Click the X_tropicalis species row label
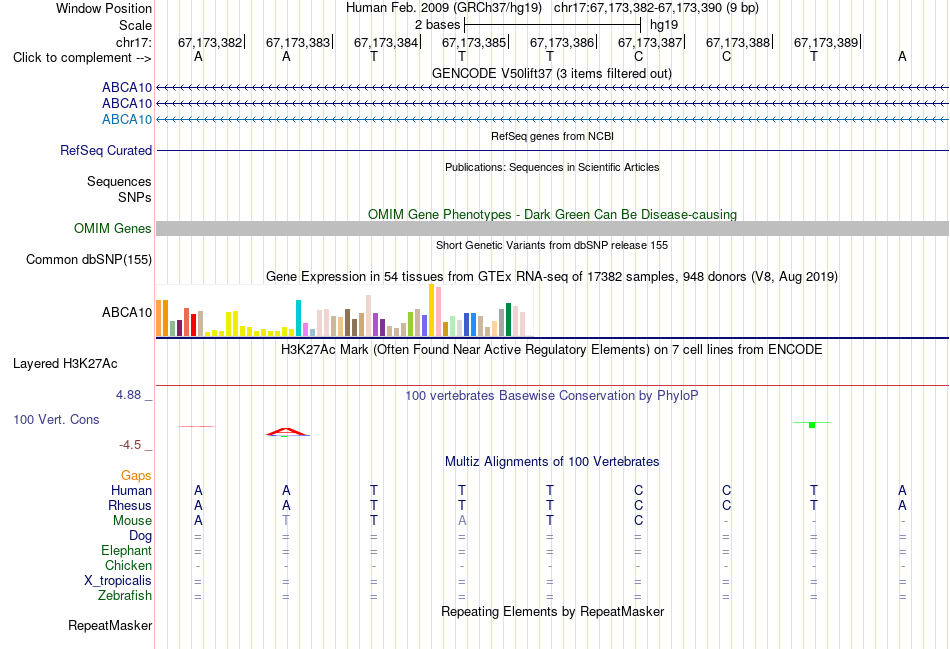This screenshot has width=950, height=649. click(118, 581)
